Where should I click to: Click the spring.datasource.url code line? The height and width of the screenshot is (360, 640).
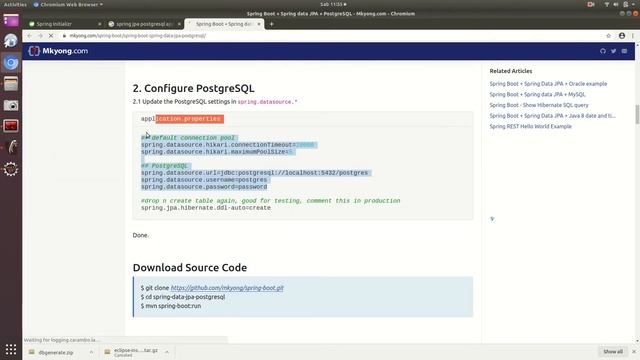pos(254,173)
